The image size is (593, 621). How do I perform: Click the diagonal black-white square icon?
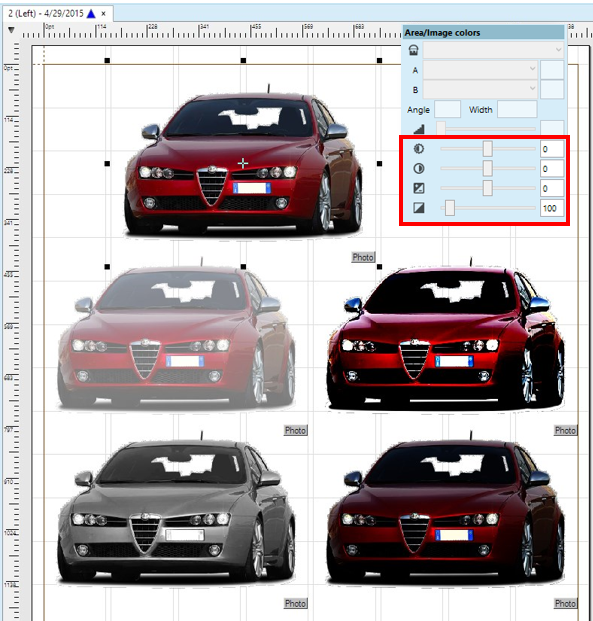tap(419, 208)
